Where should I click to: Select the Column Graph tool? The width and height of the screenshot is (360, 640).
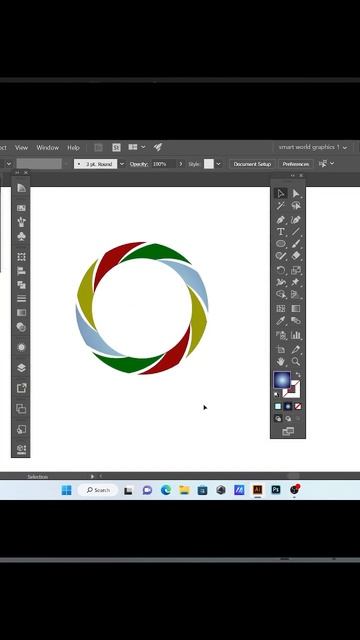[296, 335]
